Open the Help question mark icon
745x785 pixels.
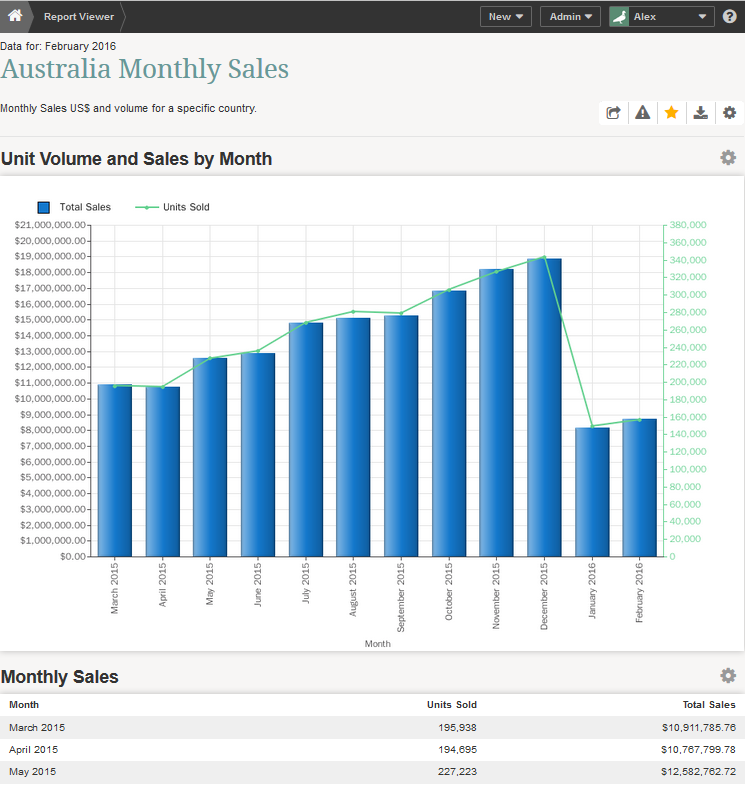(730, 17)
